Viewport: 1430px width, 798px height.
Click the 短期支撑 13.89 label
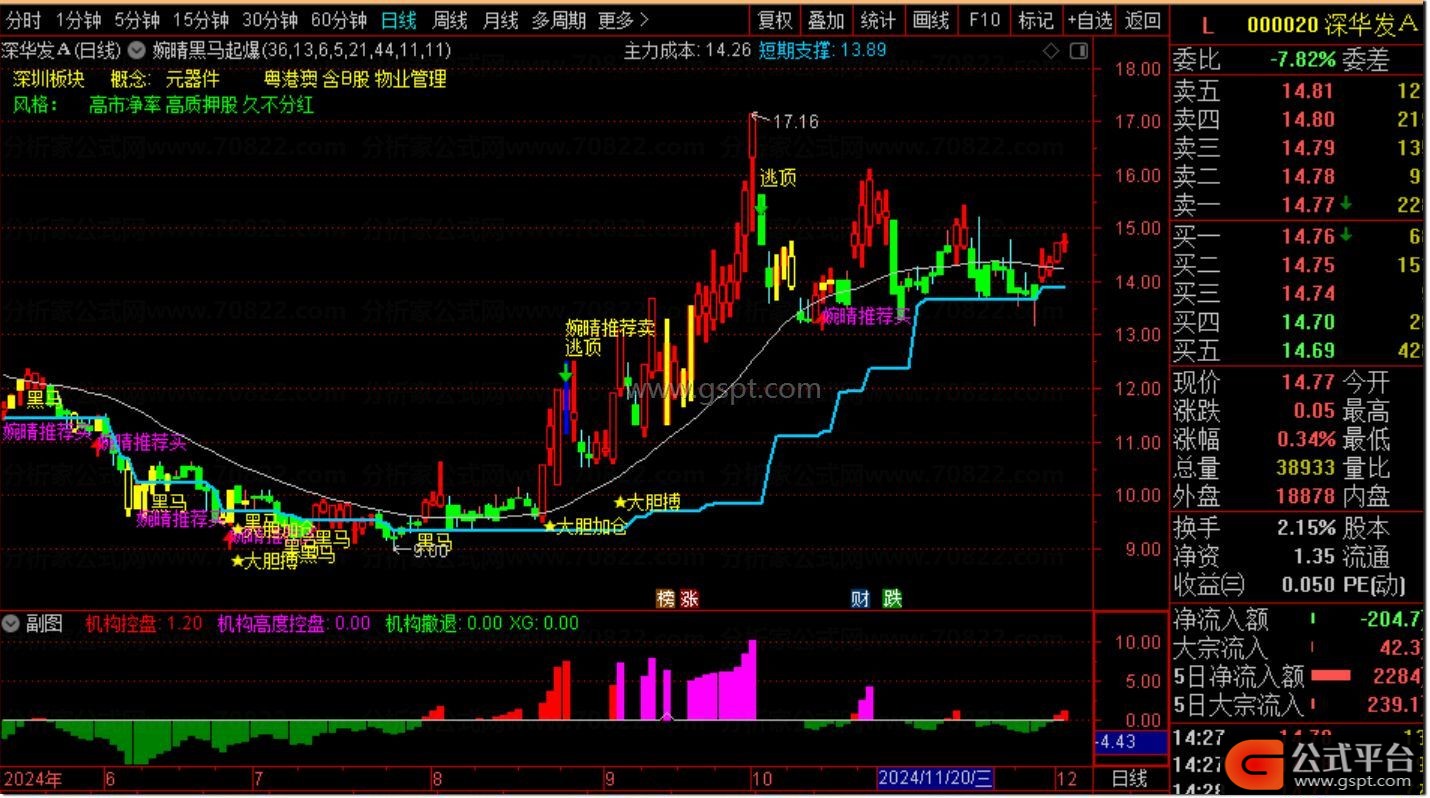click(x=823, y=49)
